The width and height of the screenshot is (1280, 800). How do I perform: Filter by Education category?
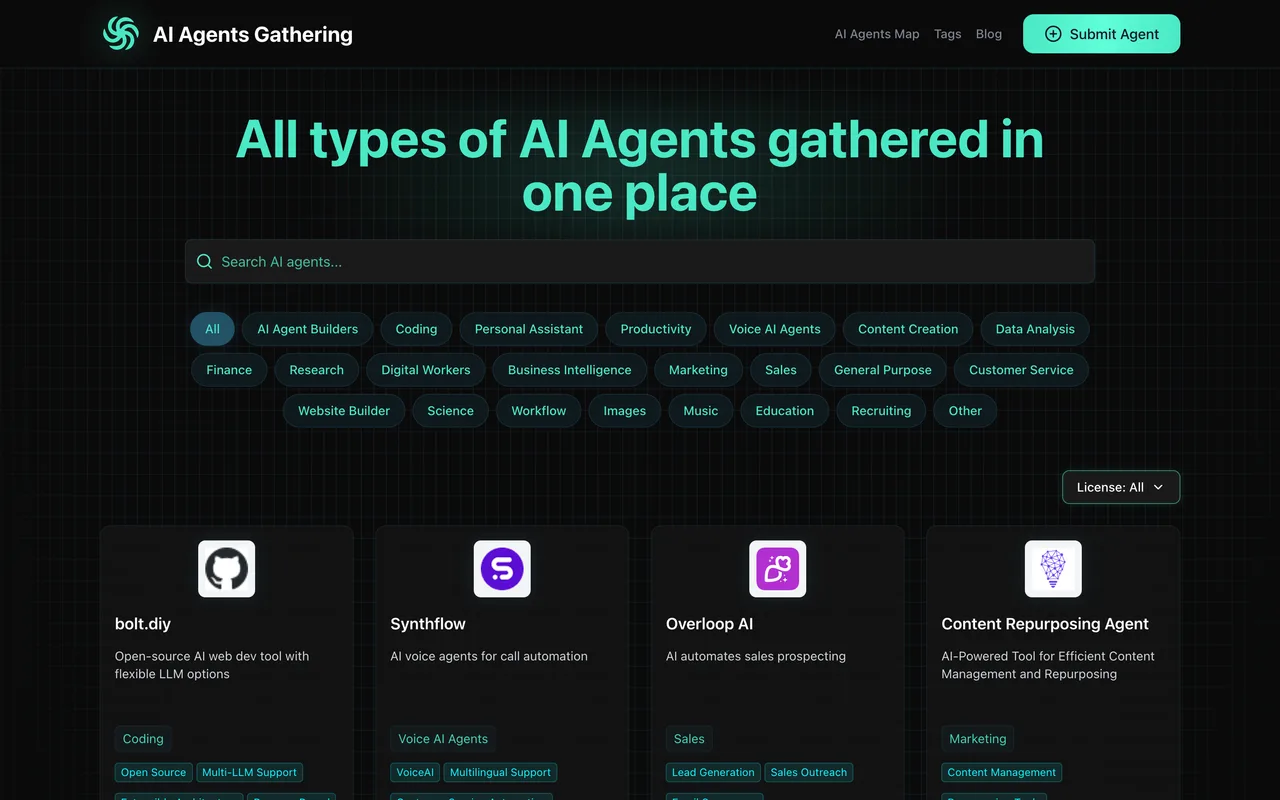784,411
